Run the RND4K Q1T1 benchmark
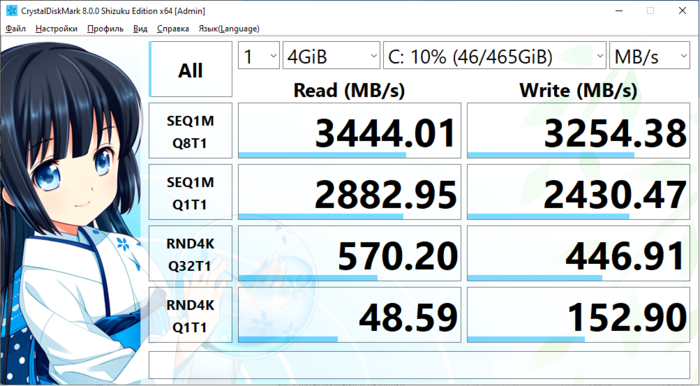 (x=191, y=315)
